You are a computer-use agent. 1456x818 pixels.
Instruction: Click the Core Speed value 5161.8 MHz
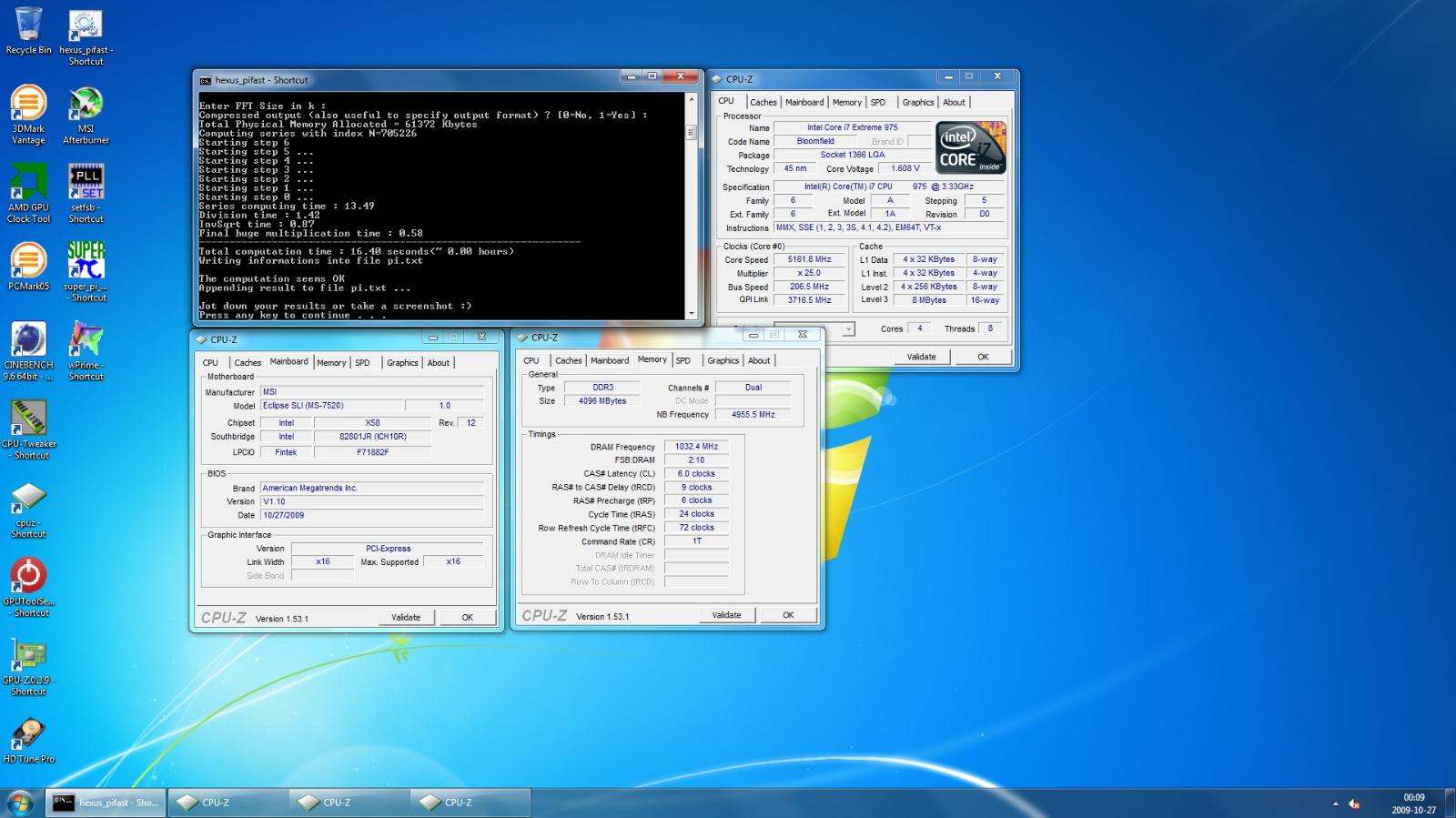pos(809,259)
